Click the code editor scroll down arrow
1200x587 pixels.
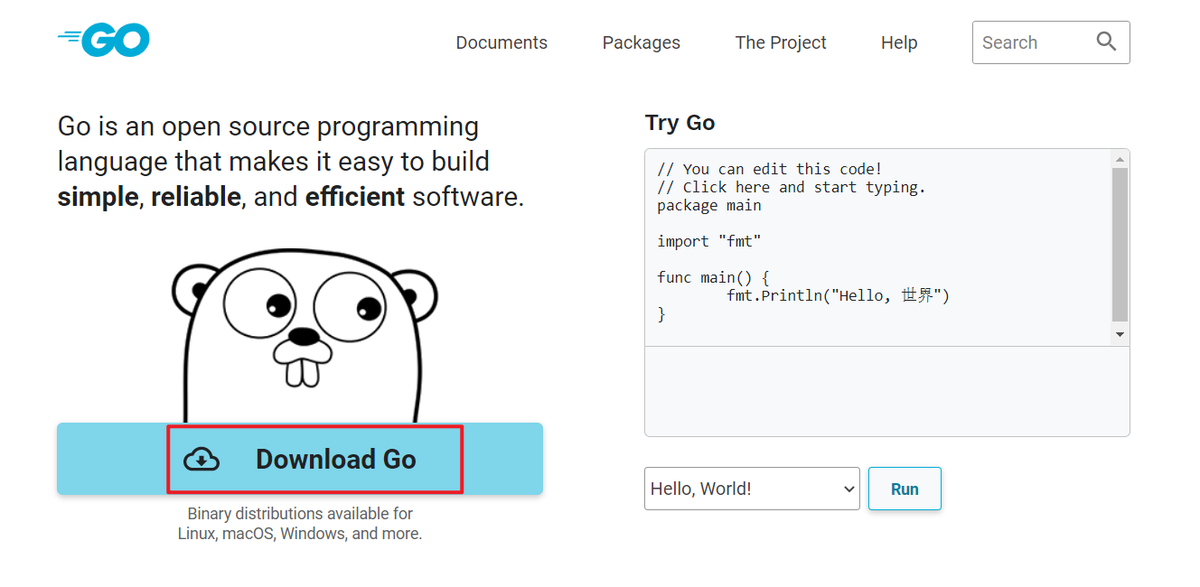point(1120,335)
